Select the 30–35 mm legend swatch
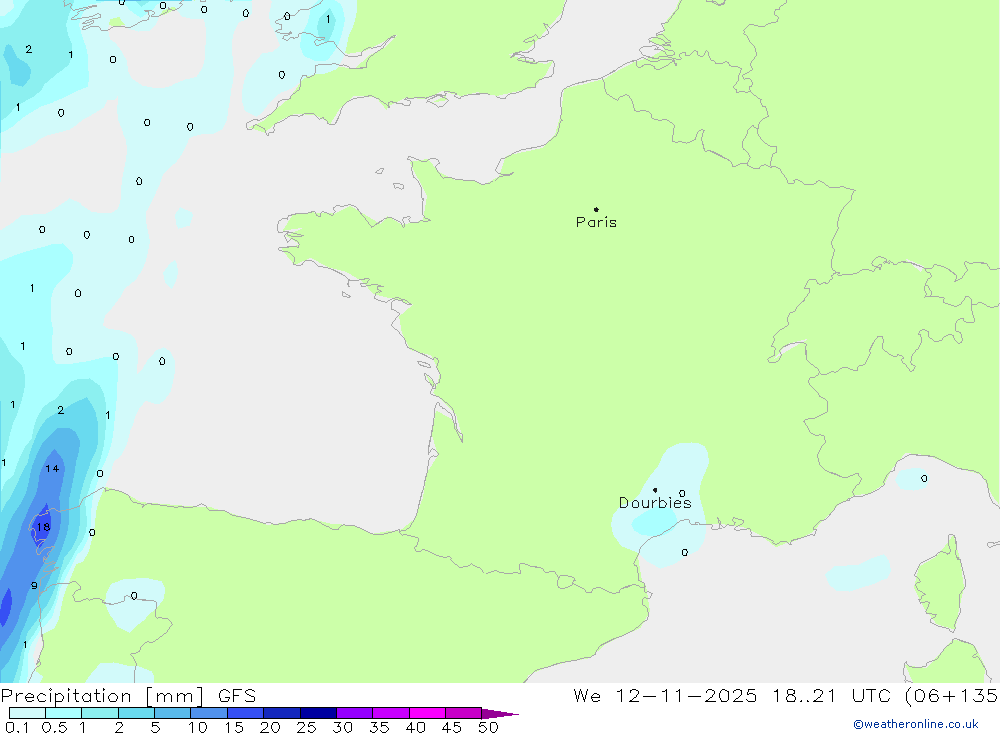 coord(354,713)
